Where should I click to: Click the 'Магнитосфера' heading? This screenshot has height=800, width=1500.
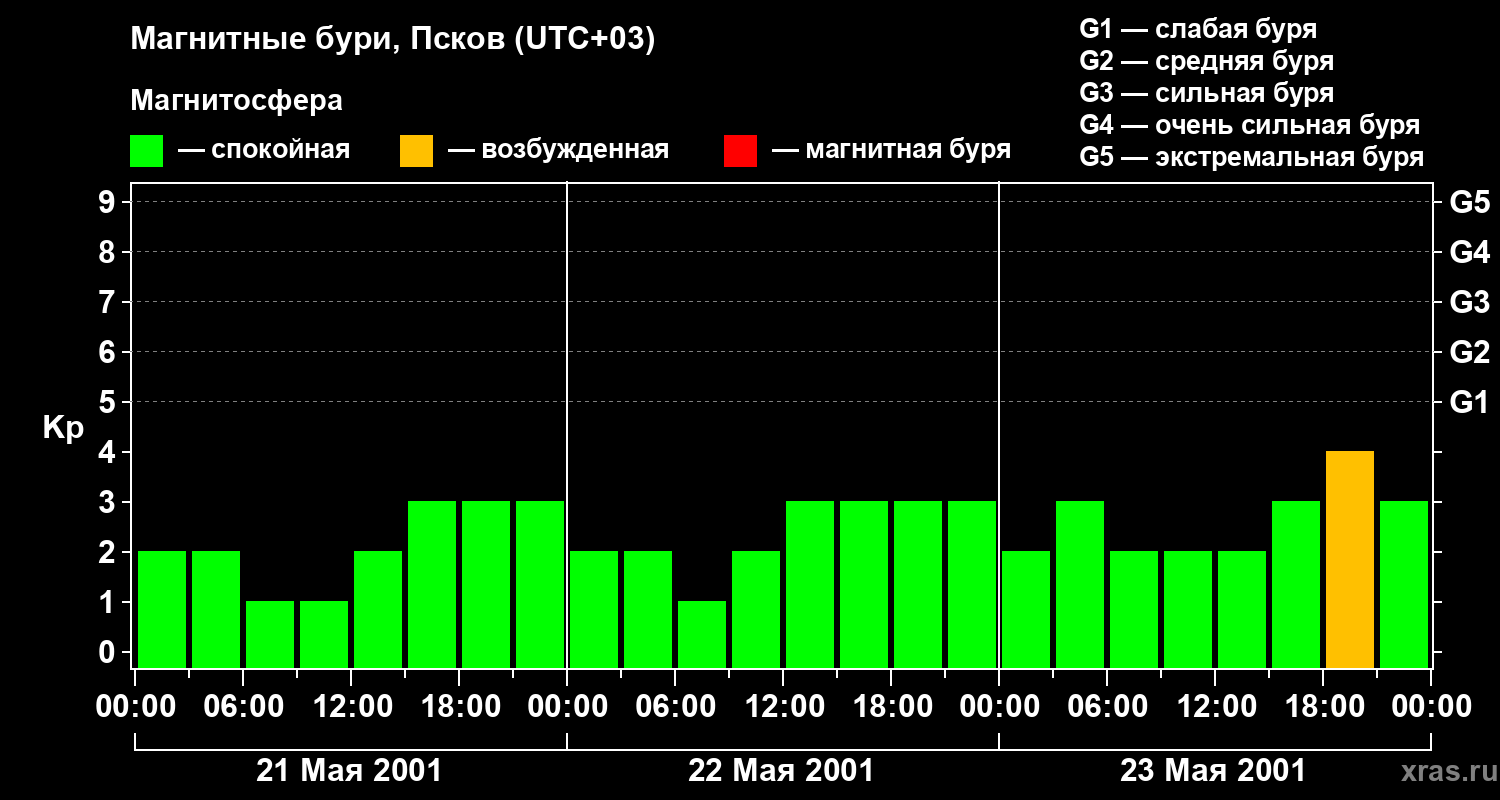click(x=236, y=101)
